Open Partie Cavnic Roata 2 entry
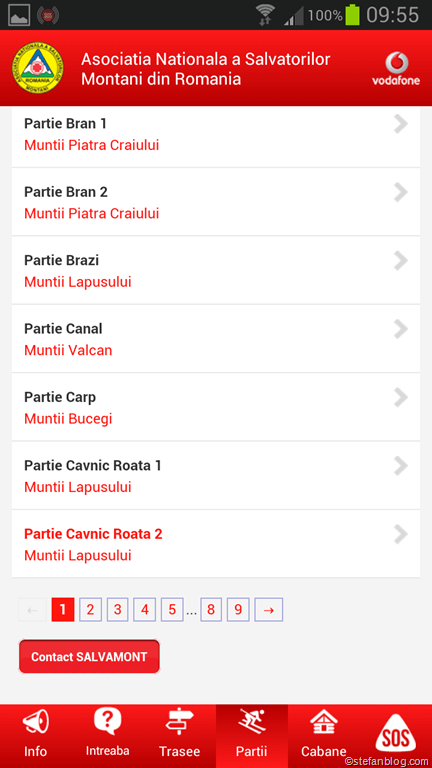 coord(216,544)
